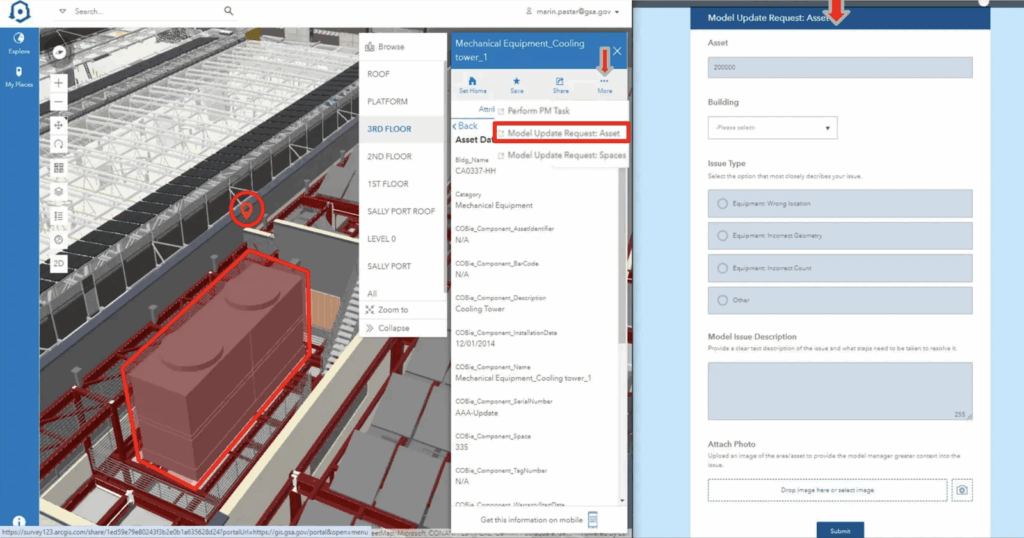Click the search magnifier icon

pos(229,10)
